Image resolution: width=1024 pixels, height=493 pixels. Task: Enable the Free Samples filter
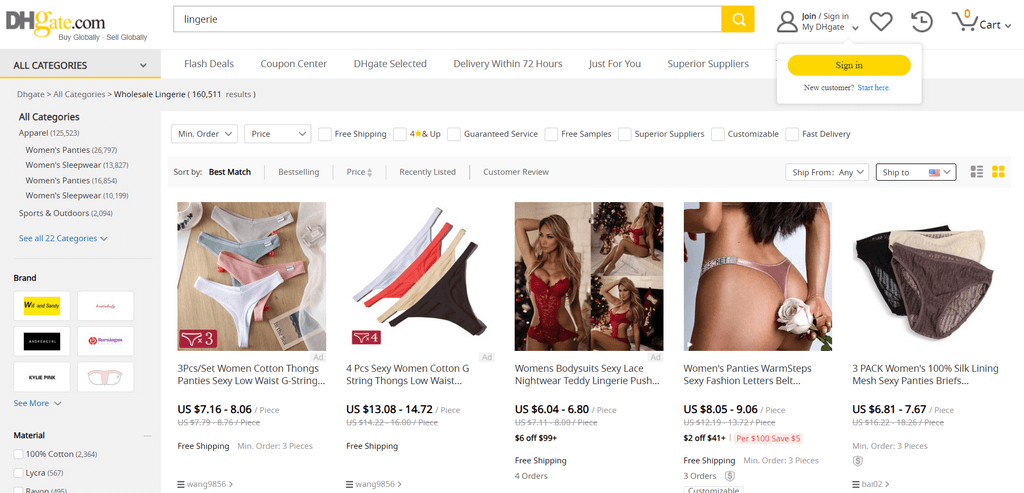point(551,134)
